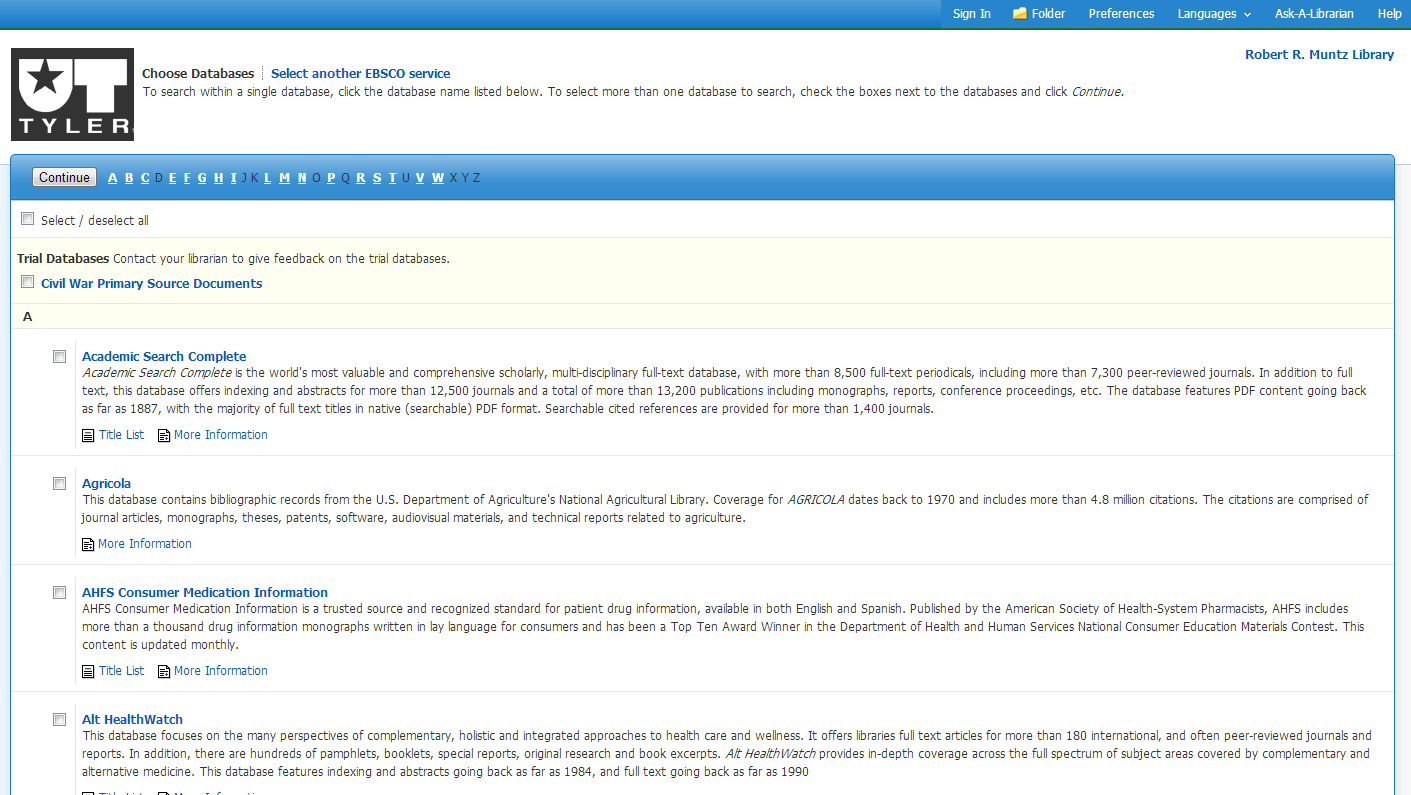Viewport: 1411px width, 795px height.
Task: Click Title List icon under AHFS Consumer Medication
Action: click(x=88, y=671)
